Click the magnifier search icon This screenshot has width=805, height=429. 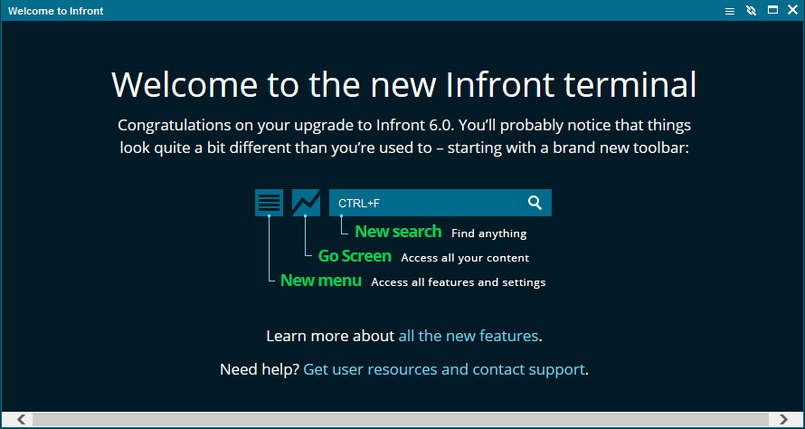point(535,203)
